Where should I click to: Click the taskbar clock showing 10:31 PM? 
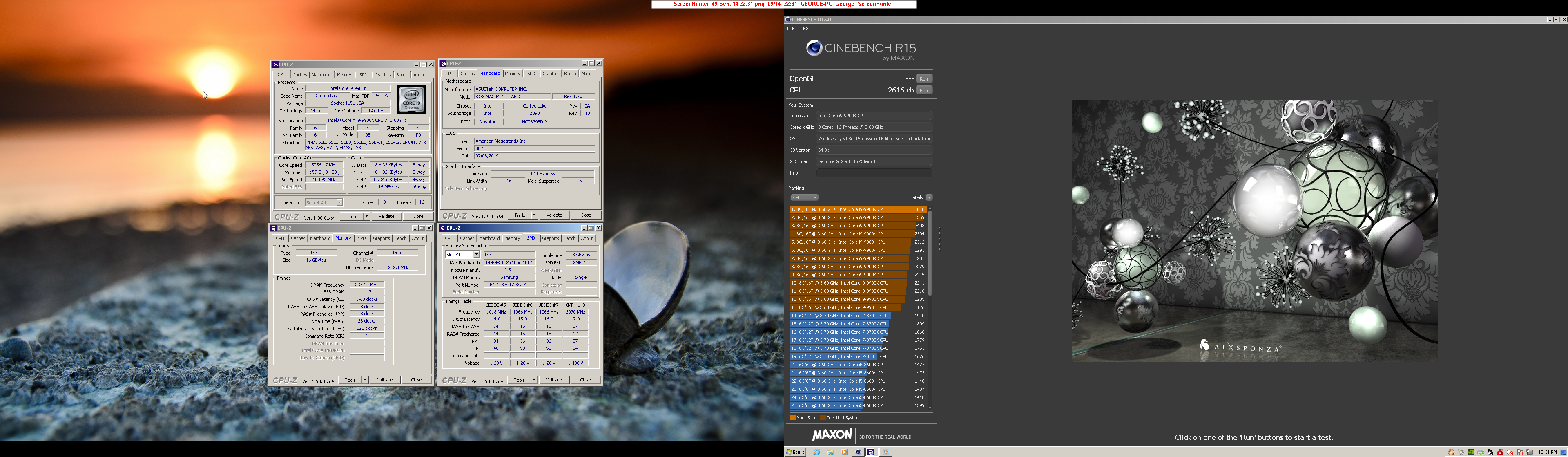point(1547,452)
